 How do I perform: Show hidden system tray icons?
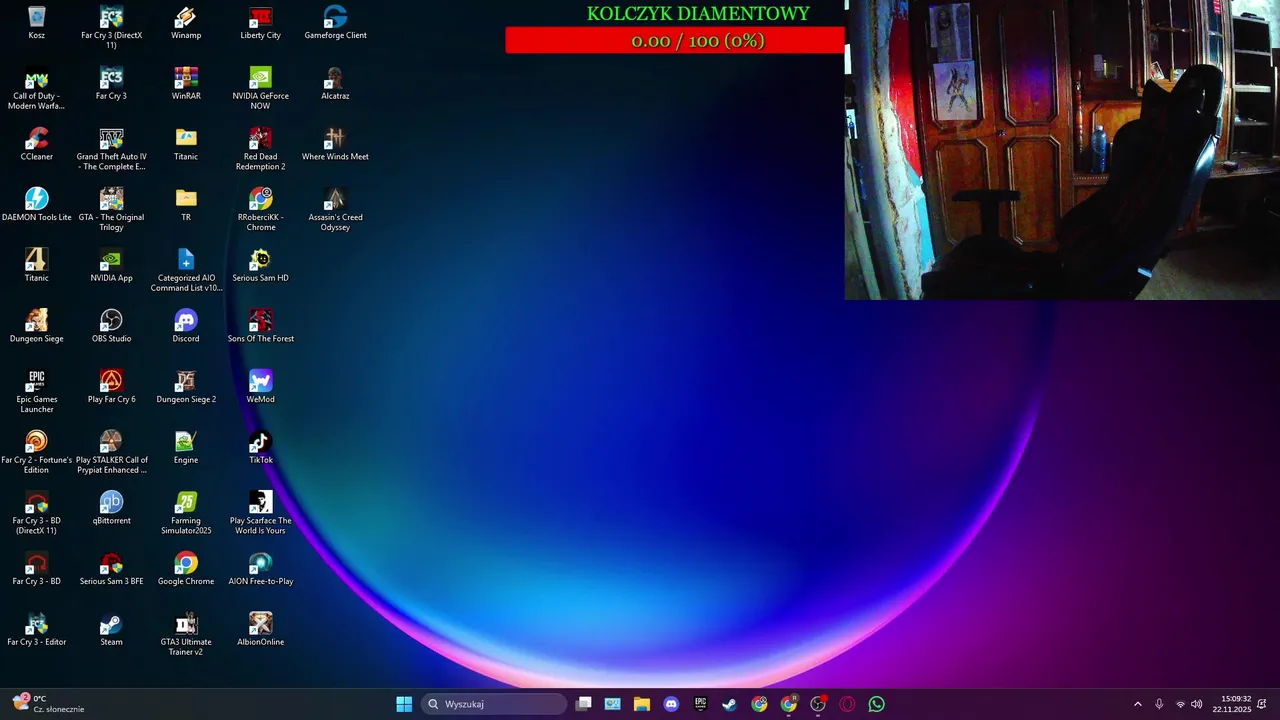point(1137,704)
